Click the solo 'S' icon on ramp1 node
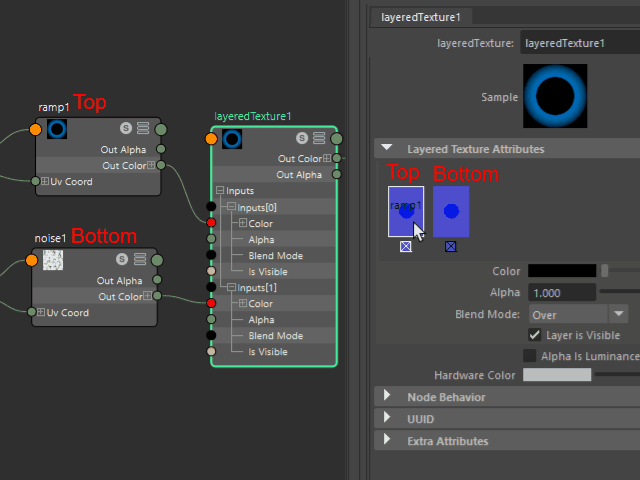 [125, 128]
